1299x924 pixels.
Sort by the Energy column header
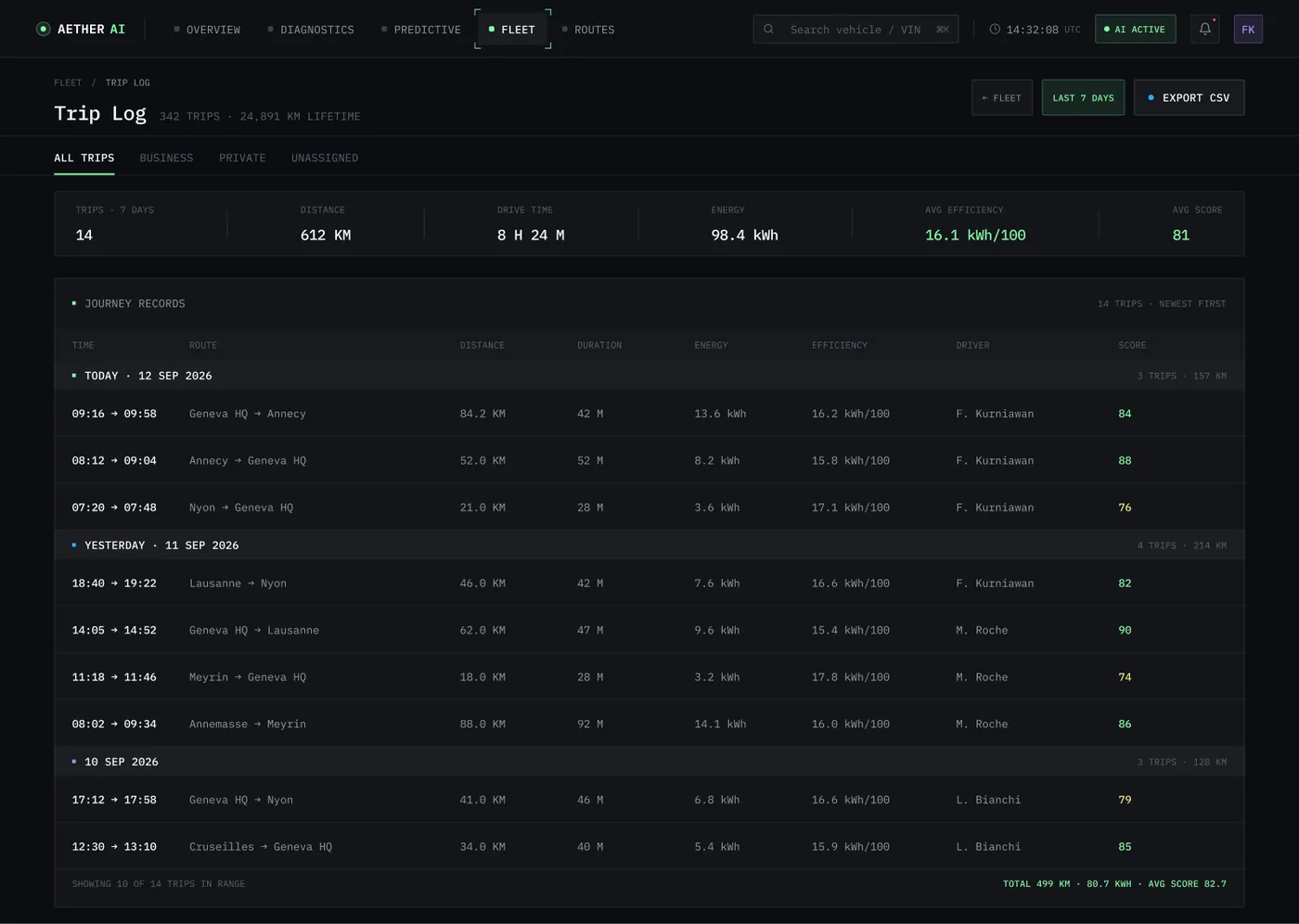pyautogui.click(x=711, y=345)
